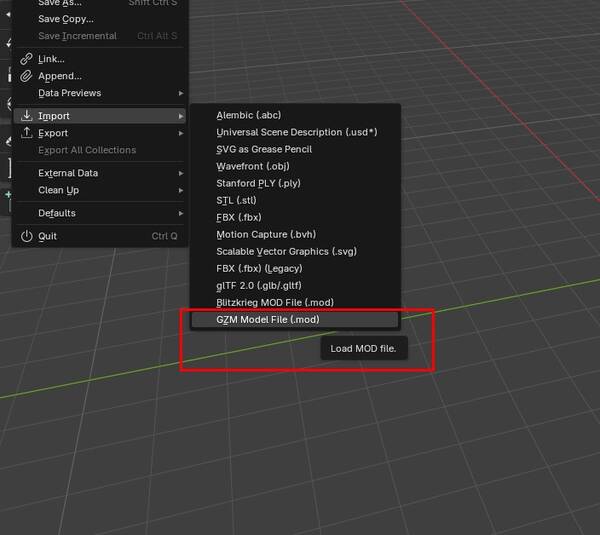
Task: Select GZM Model File (.mod) importer
Action: point(295,320)
